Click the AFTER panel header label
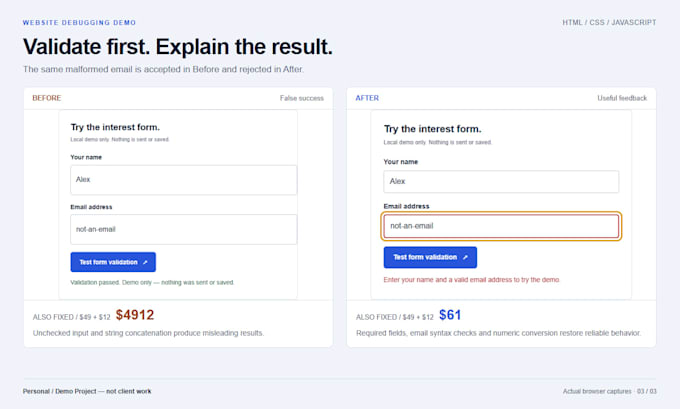The width and height of the screenshot is (680, 409). click(x=367, y=98)
